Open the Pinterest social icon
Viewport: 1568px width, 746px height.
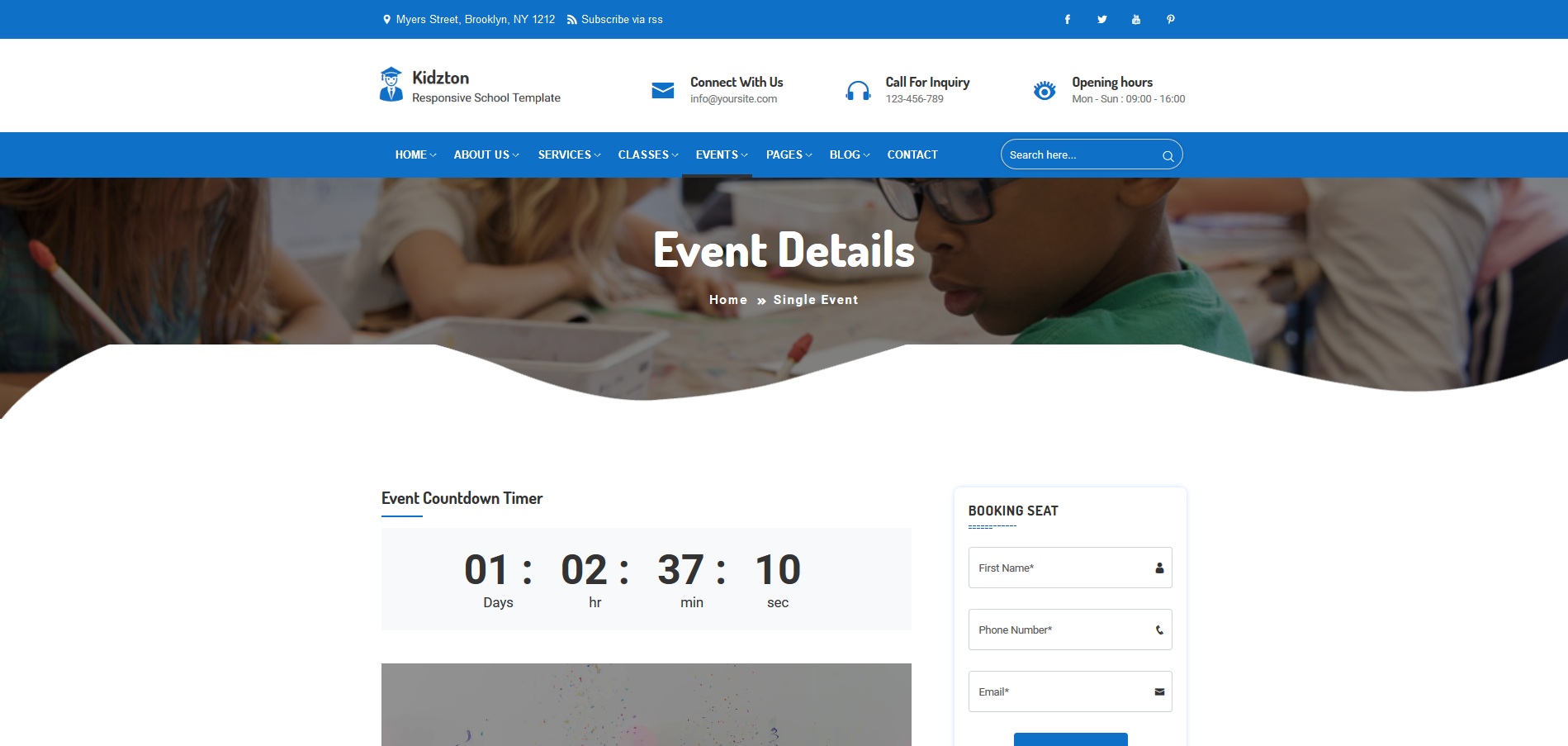(x=1171, y=19)
